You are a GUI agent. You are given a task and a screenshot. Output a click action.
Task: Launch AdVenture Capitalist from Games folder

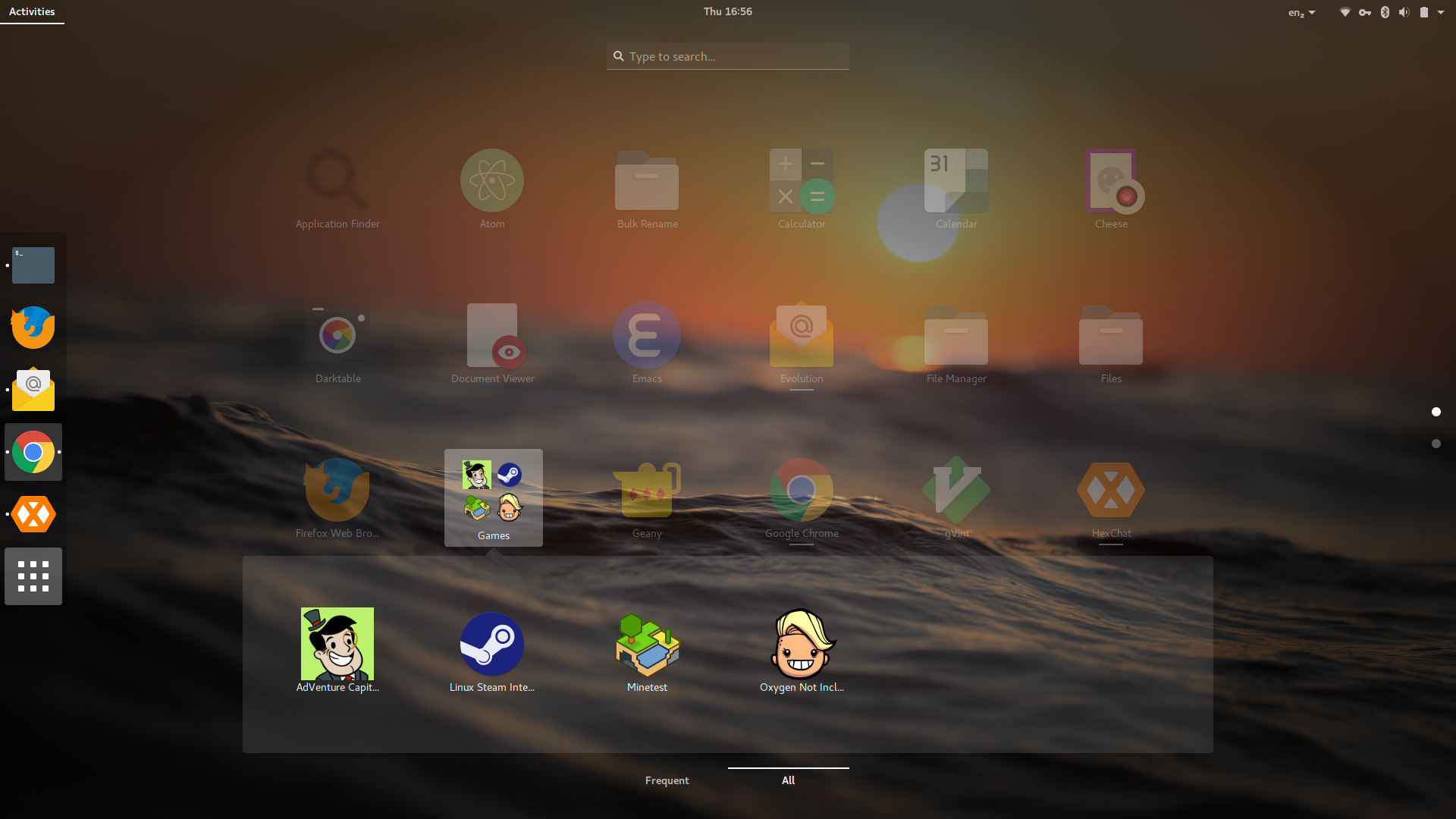pyautogui.click(x=337, y=650)
